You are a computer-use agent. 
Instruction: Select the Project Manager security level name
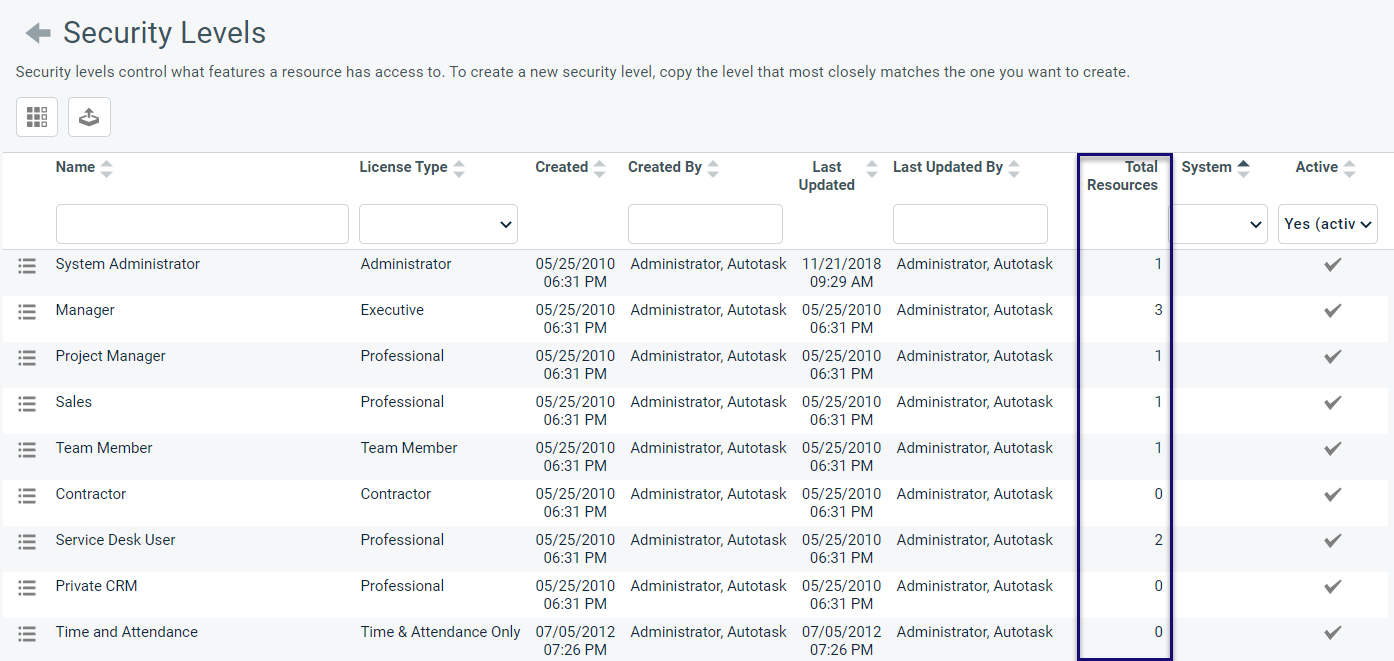pyautogui.click(x=110, y=356)
